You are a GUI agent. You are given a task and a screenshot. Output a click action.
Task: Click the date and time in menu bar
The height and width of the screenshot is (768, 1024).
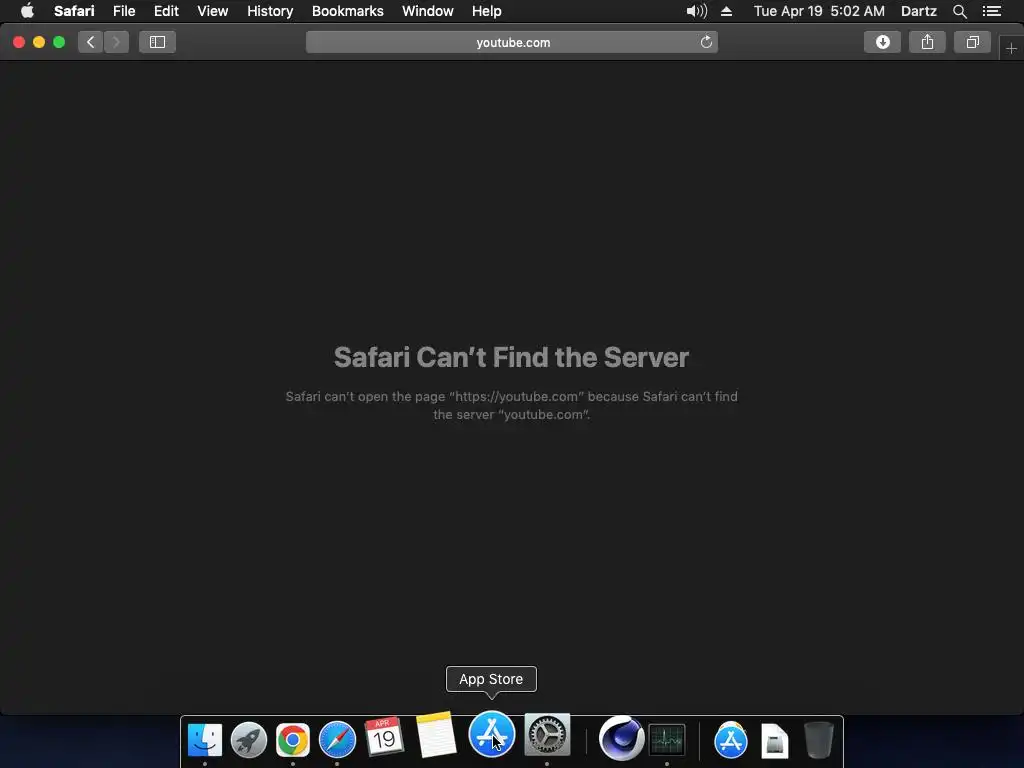coord(819,11)
